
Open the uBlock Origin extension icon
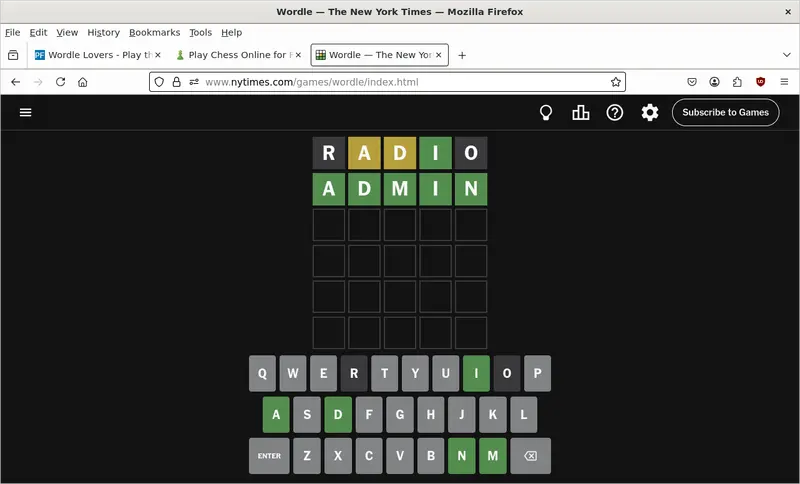click(760, 82)
